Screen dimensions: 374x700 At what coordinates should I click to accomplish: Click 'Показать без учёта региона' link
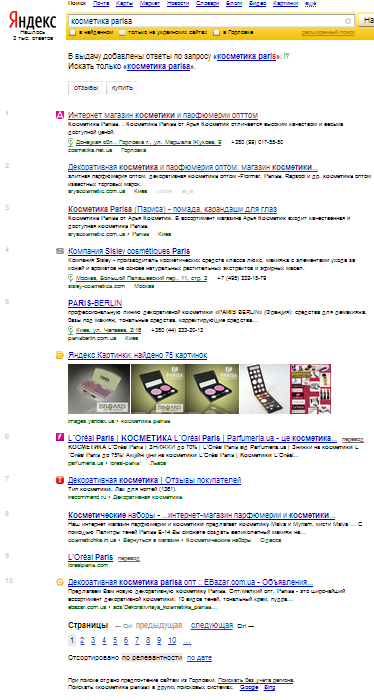(x=256, y=679)
